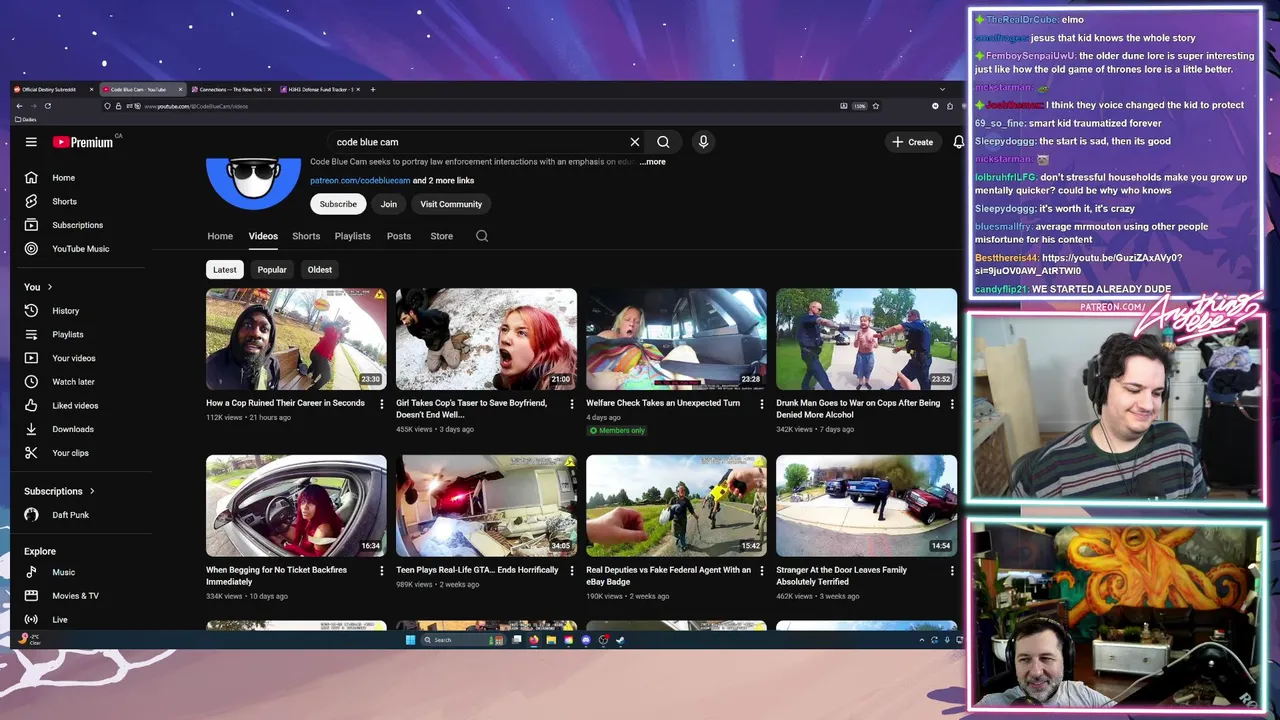Open Firefox from the taskbar
Screen dimensions: 1280x720
pos(533,640)
